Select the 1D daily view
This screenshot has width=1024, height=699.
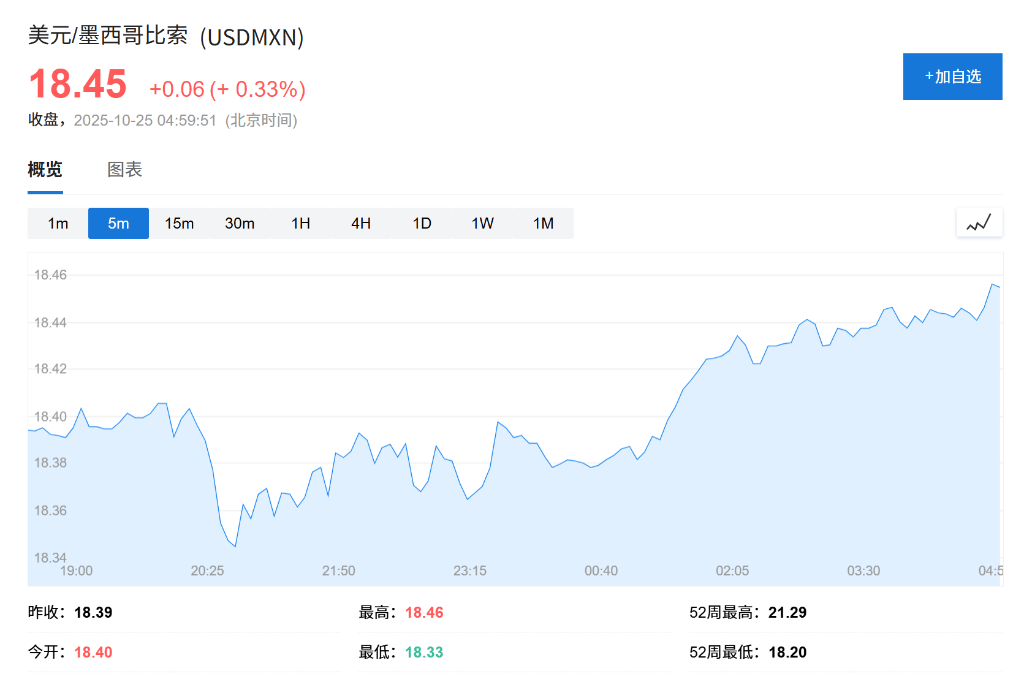pyautogui.click(x=421, y=223)
